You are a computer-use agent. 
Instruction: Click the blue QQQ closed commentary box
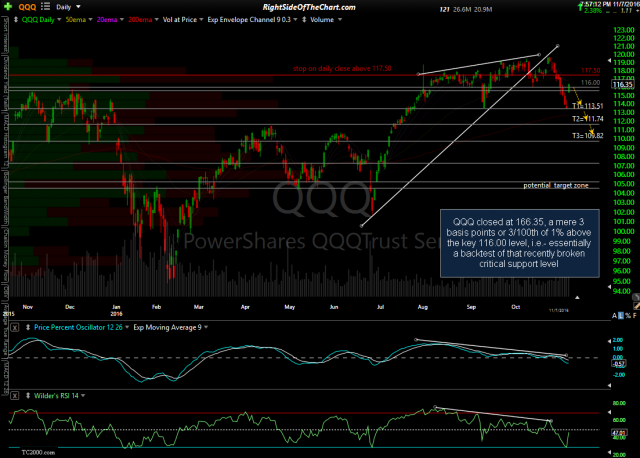[520, 243]
